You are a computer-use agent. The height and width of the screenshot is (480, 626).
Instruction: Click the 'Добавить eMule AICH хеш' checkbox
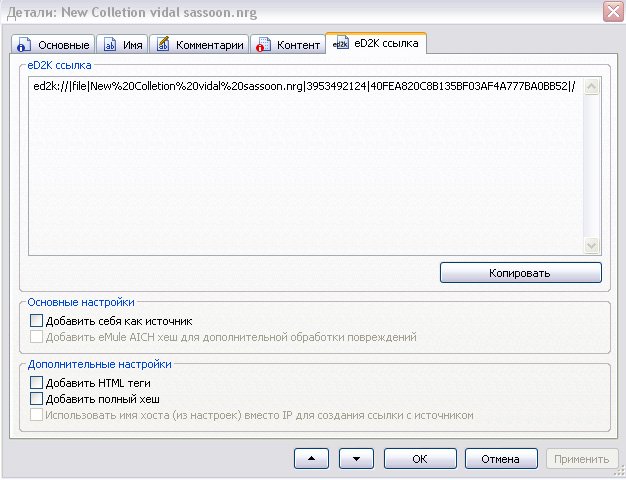tap(37, 337)
